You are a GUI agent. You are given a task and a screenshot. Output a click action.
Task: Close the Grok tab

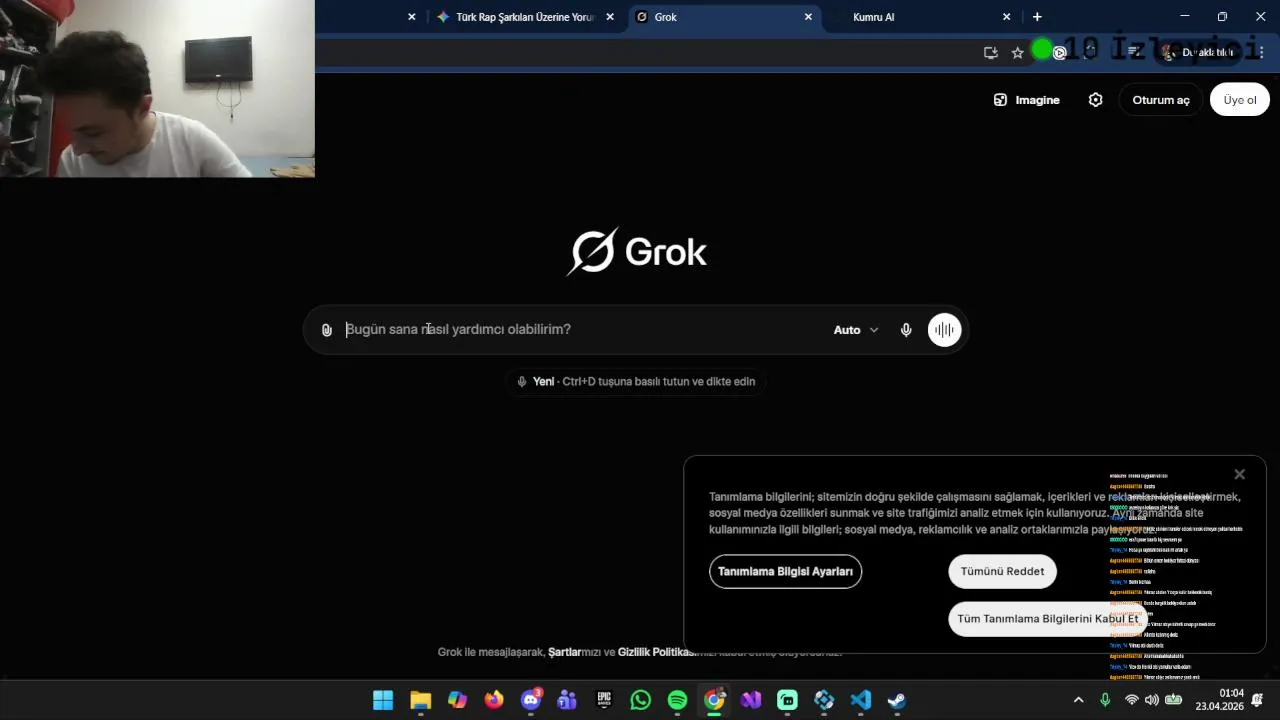point(809,17)
